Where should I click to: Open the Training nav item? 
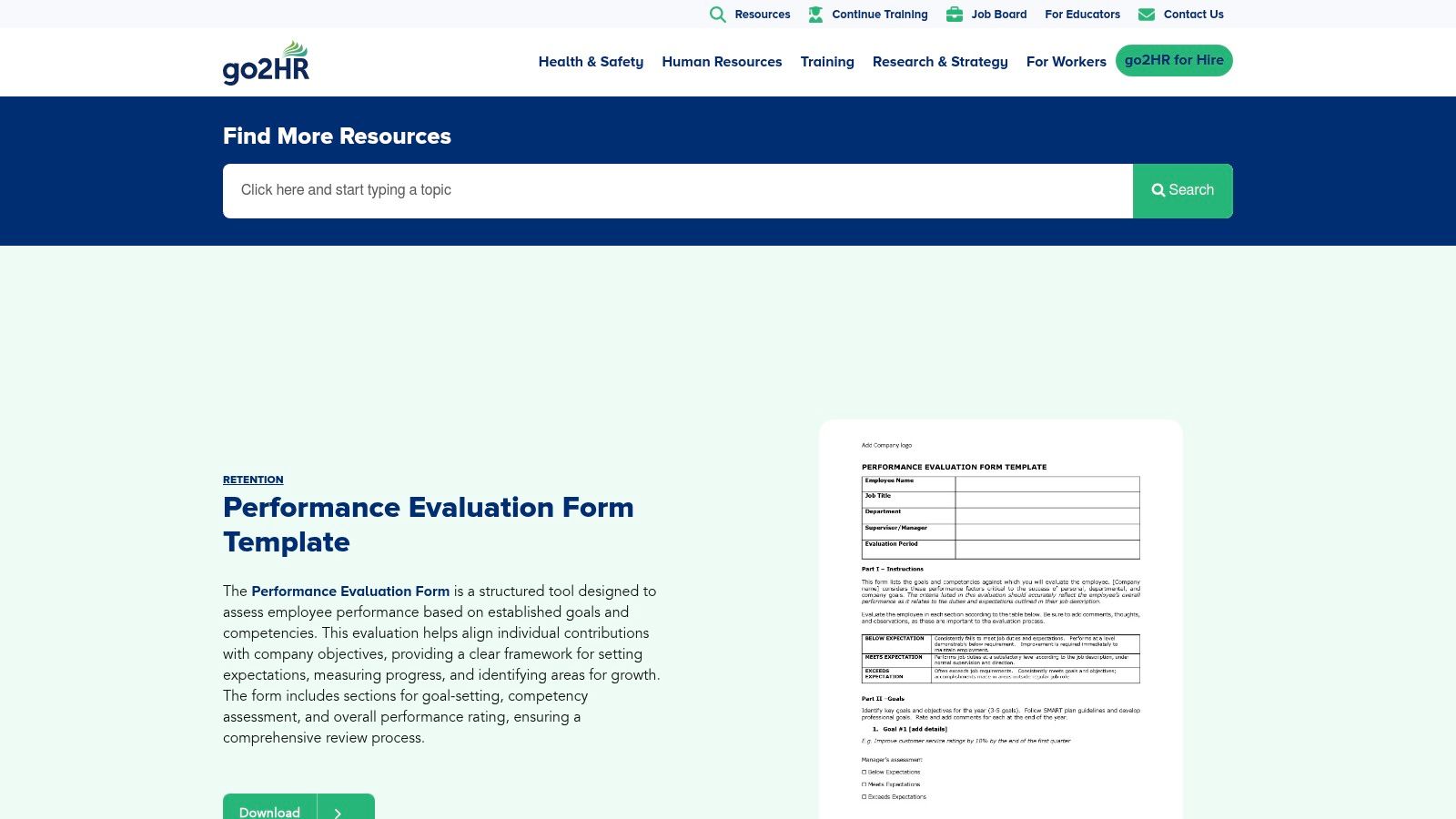(x=827, y=62)
